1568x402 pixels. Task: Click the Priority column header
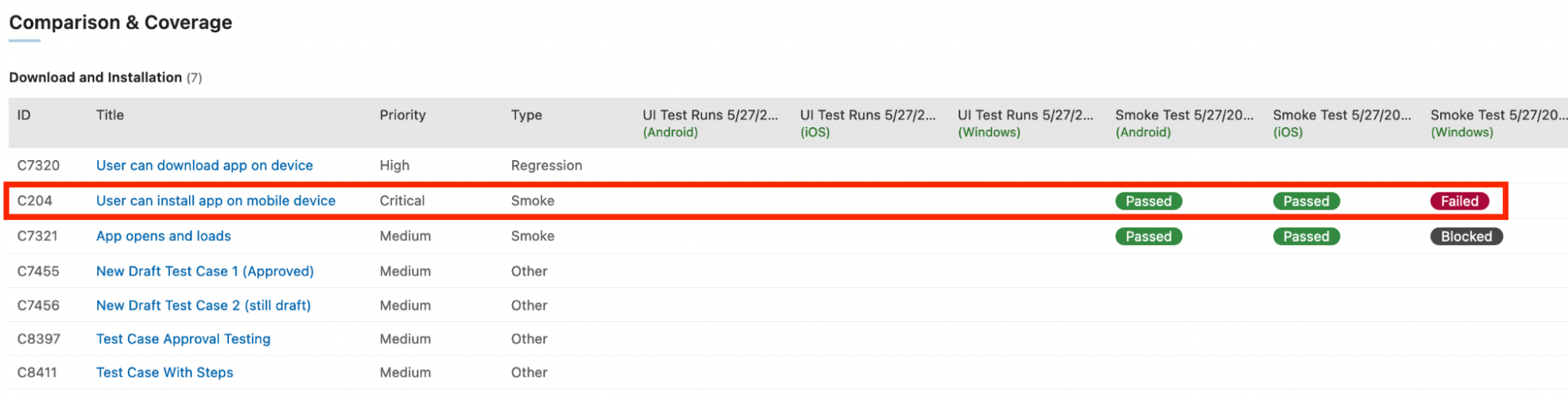click(x=402, y=115)
